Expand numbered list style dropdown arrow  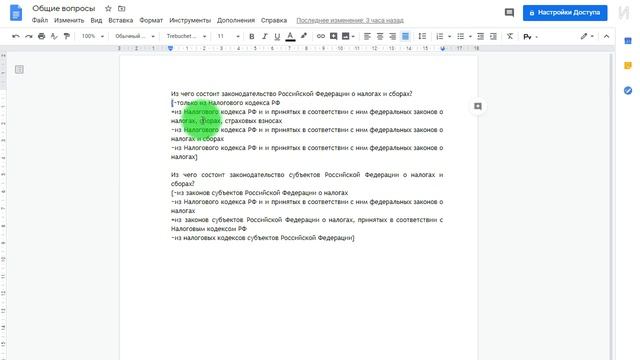point(449,36)
